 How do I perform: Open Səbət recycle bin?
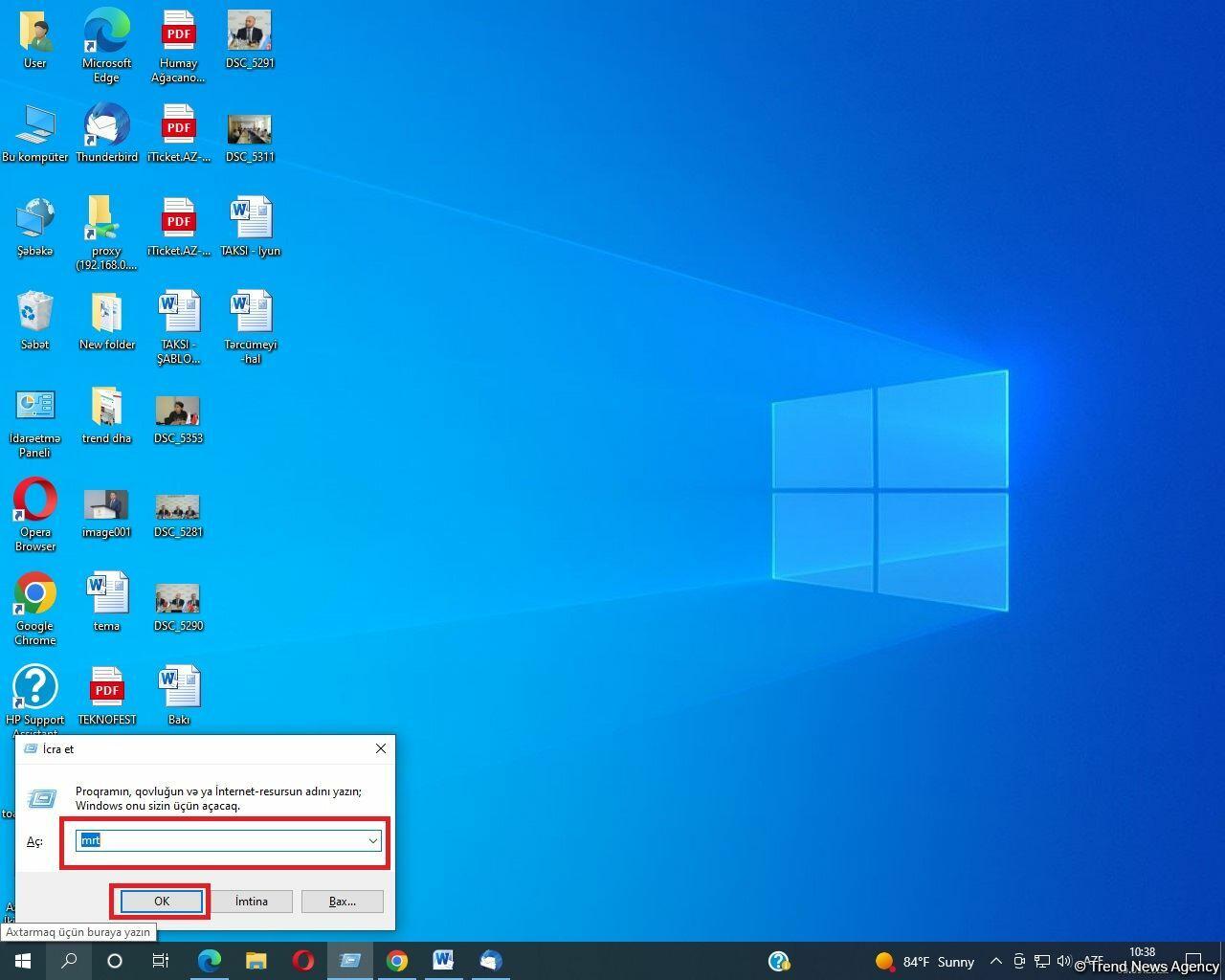click(35, 322)
